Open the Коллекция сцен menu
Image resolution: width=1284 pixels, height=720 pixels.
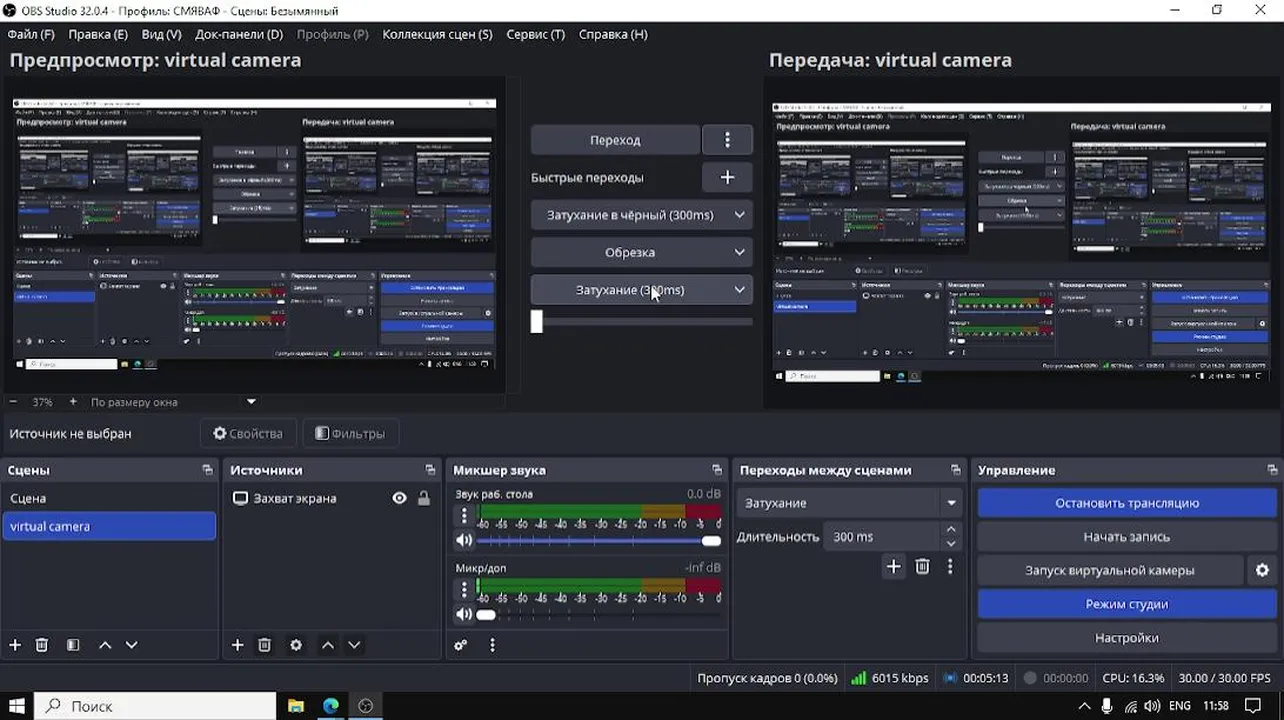(x=437, y=34)
